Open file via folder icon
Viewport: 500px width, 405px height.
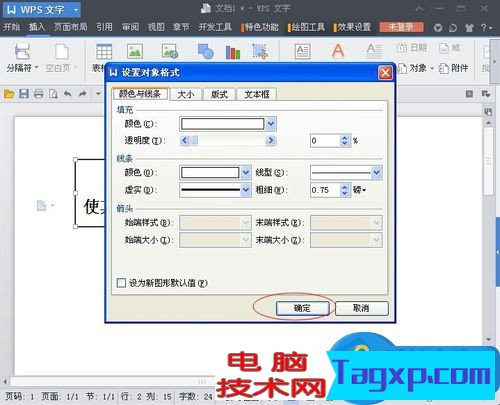pyautogui.click(x=9, y=94)
